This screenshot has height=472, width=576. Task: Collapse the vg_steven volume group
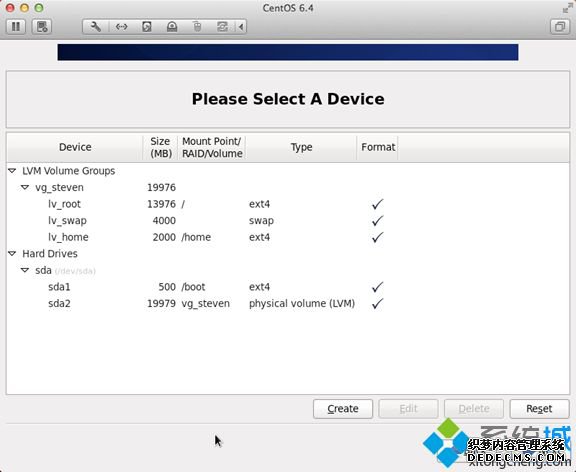25,187
